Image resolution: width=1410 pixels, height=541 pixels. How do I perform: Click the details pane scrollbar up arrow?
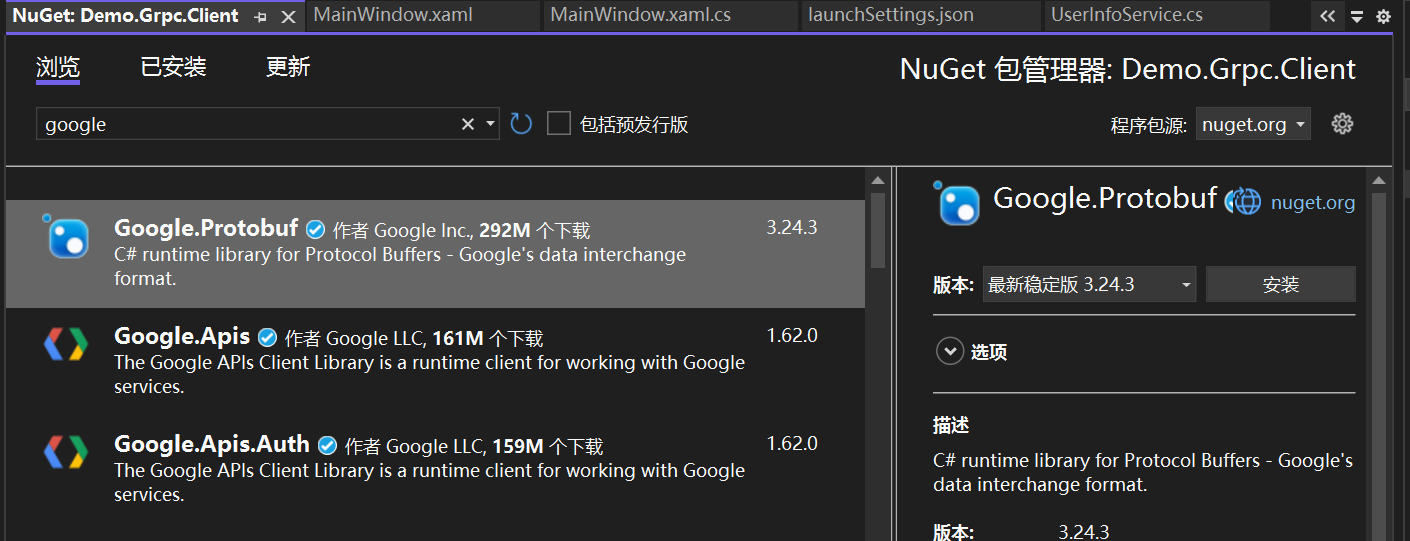pos(1379,181)
